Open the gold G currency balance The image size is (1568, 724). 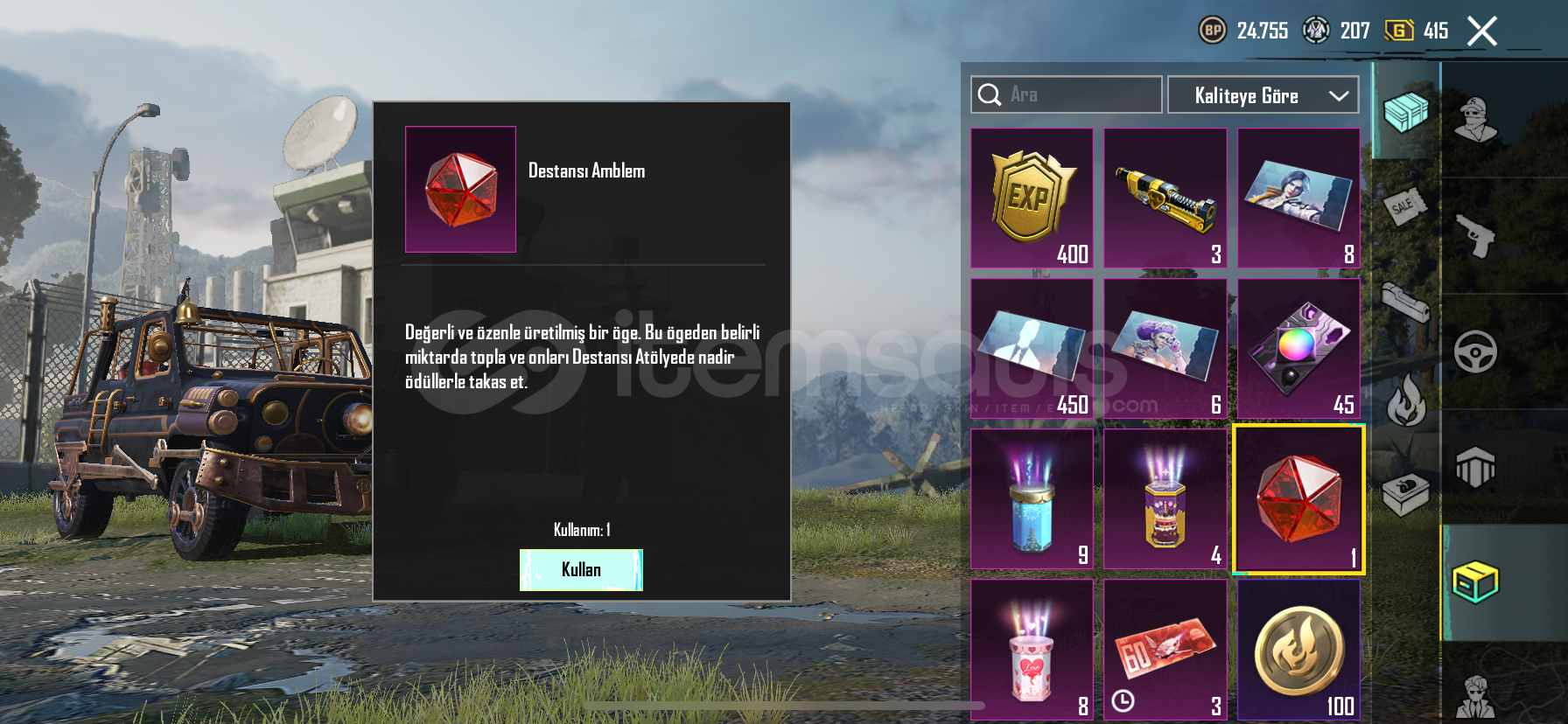(x=1399, y=31)
